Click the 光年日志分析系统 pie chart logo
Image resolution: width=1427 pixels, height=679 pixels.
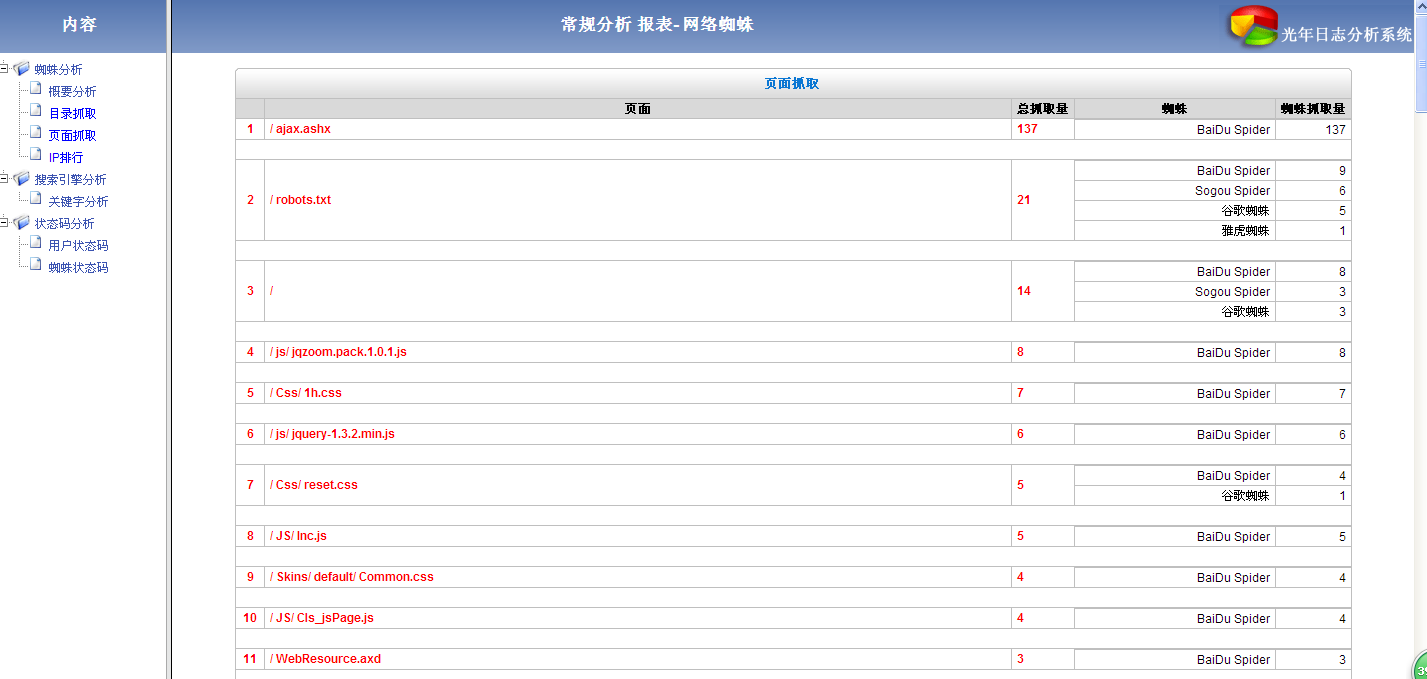click(1253, 26)
